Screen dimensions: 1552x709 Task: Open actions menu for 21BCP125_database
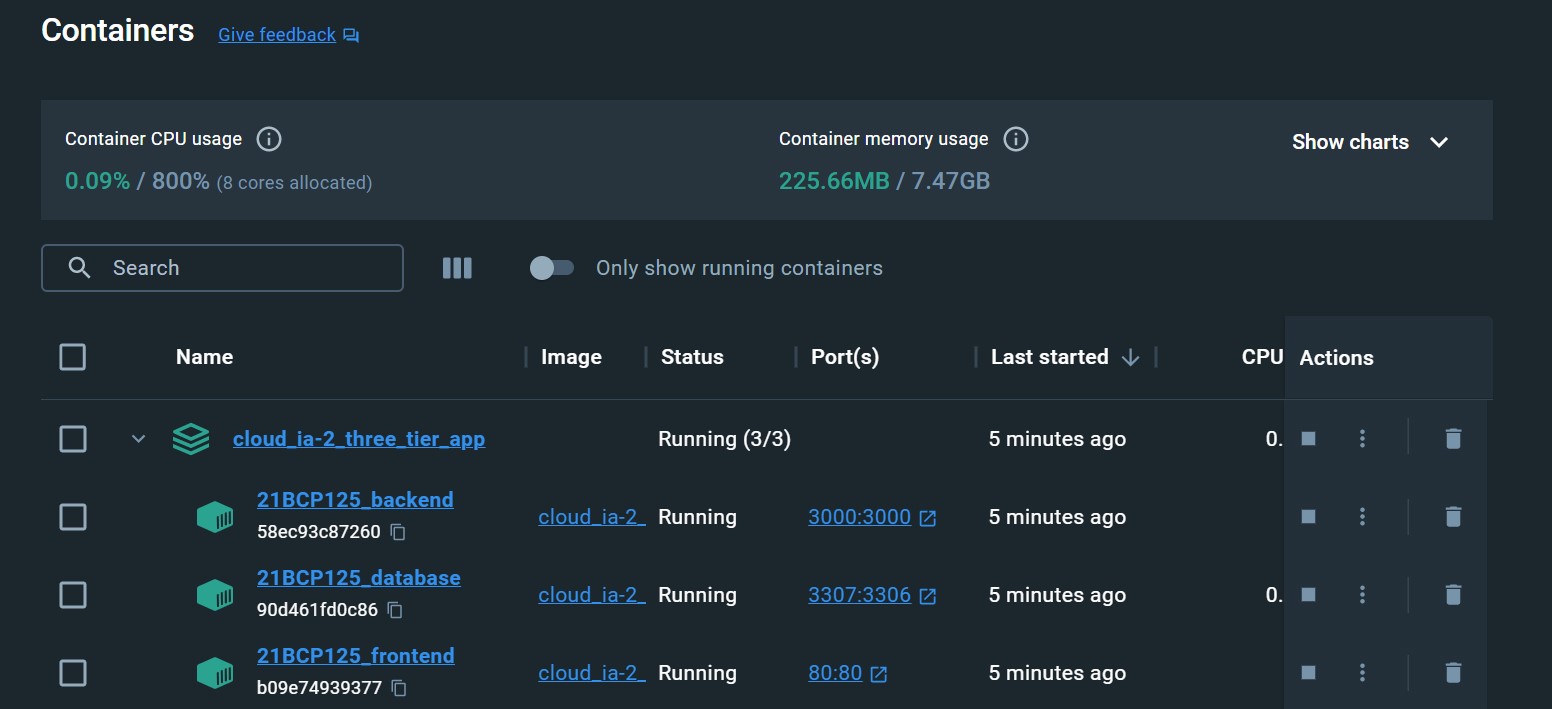click(1361, 594)
